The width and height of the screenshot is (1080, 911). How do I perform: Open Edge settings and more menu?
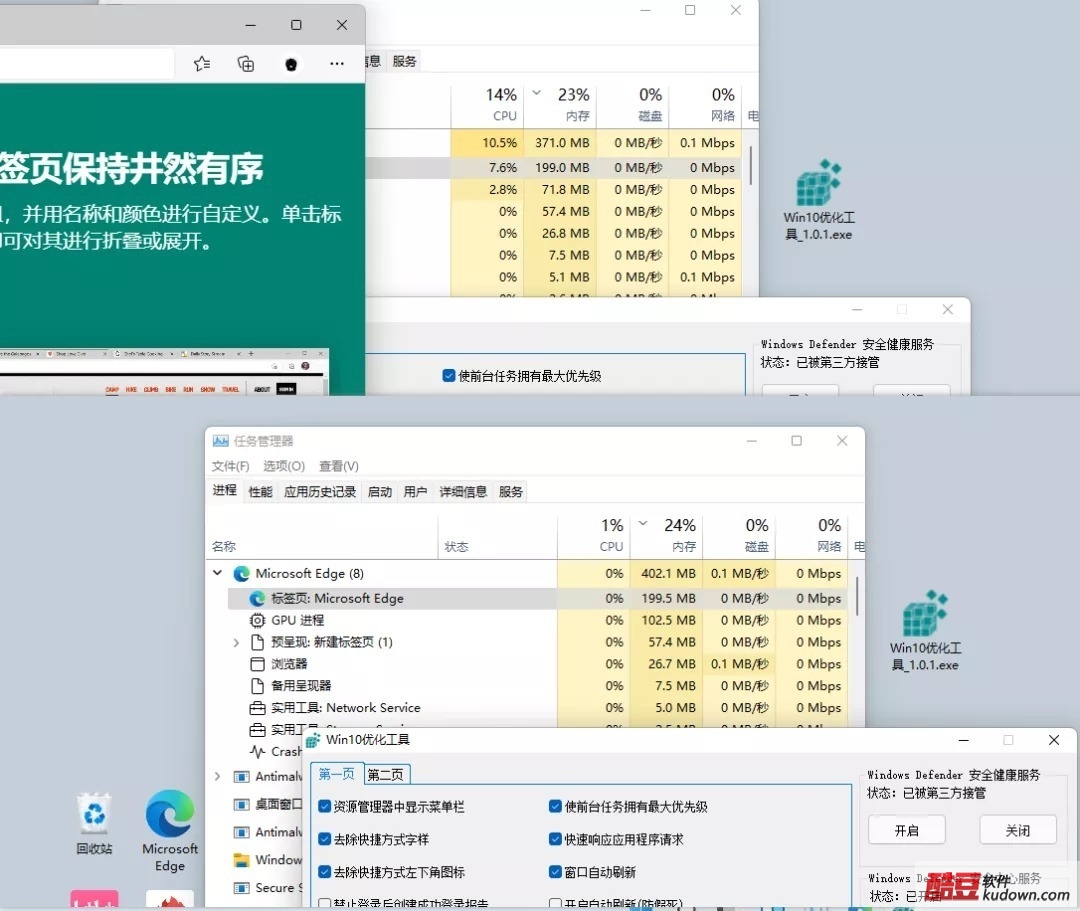pyautogui.click(x=337, y=64)
